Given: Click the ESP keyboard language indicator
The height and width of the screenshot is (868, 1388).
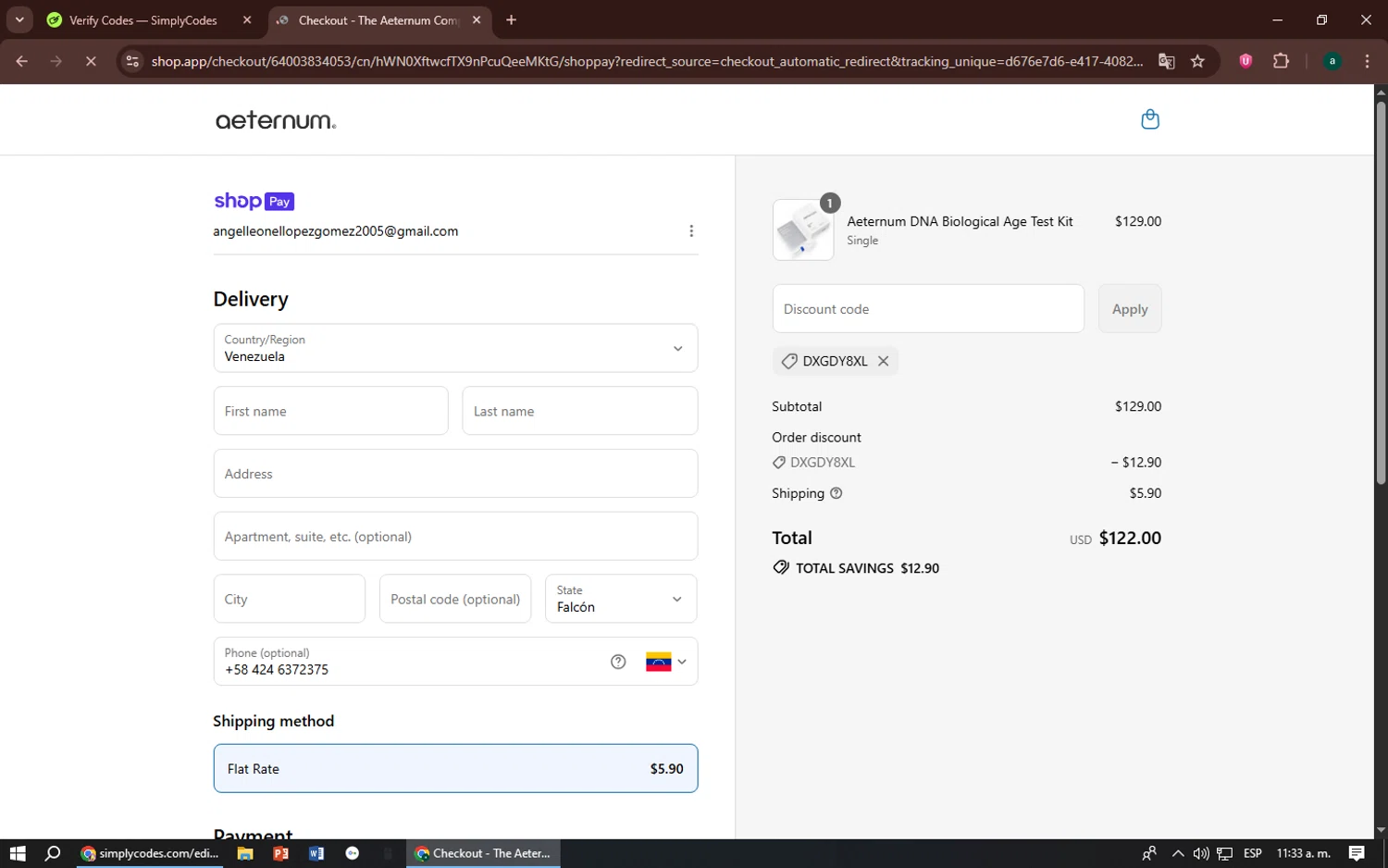Looking at the screenshot, I should tap(1253, 853).
